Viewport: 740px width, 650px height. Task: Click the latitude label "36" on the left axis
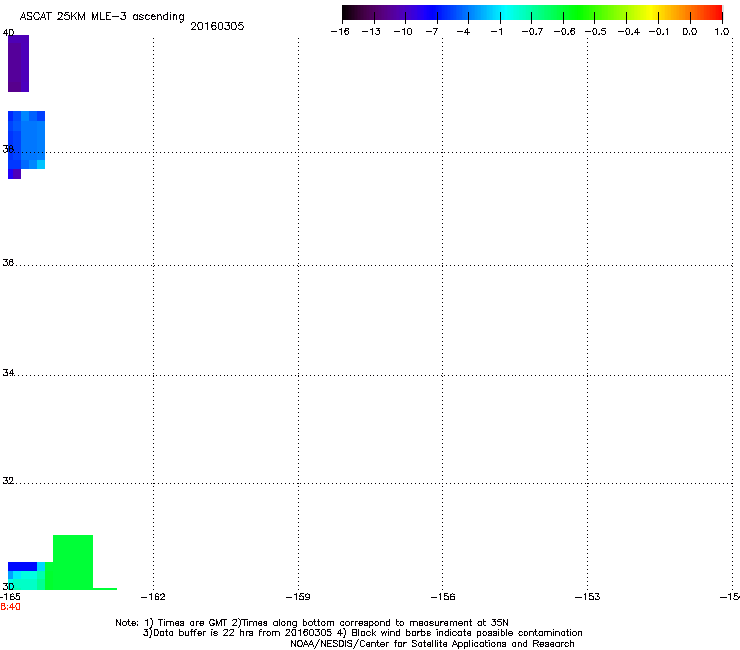tap(8, 262)
